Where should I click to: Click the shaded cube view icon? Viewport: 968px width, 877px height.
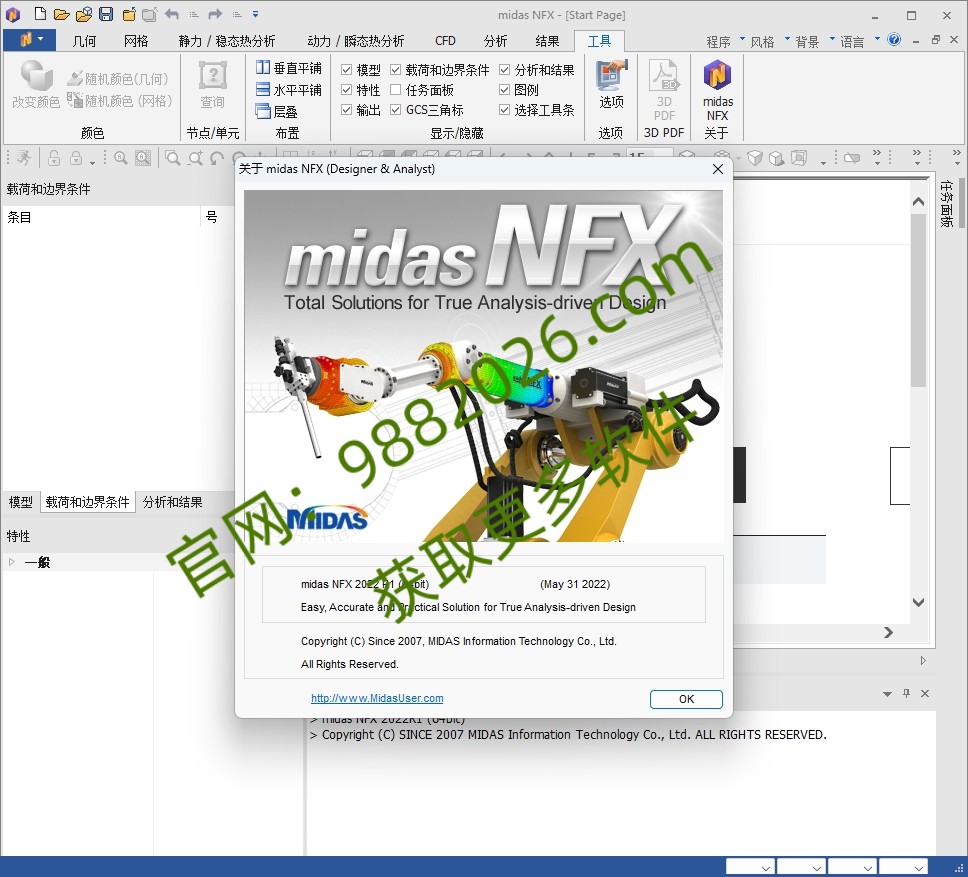click(x=754, y=158)
